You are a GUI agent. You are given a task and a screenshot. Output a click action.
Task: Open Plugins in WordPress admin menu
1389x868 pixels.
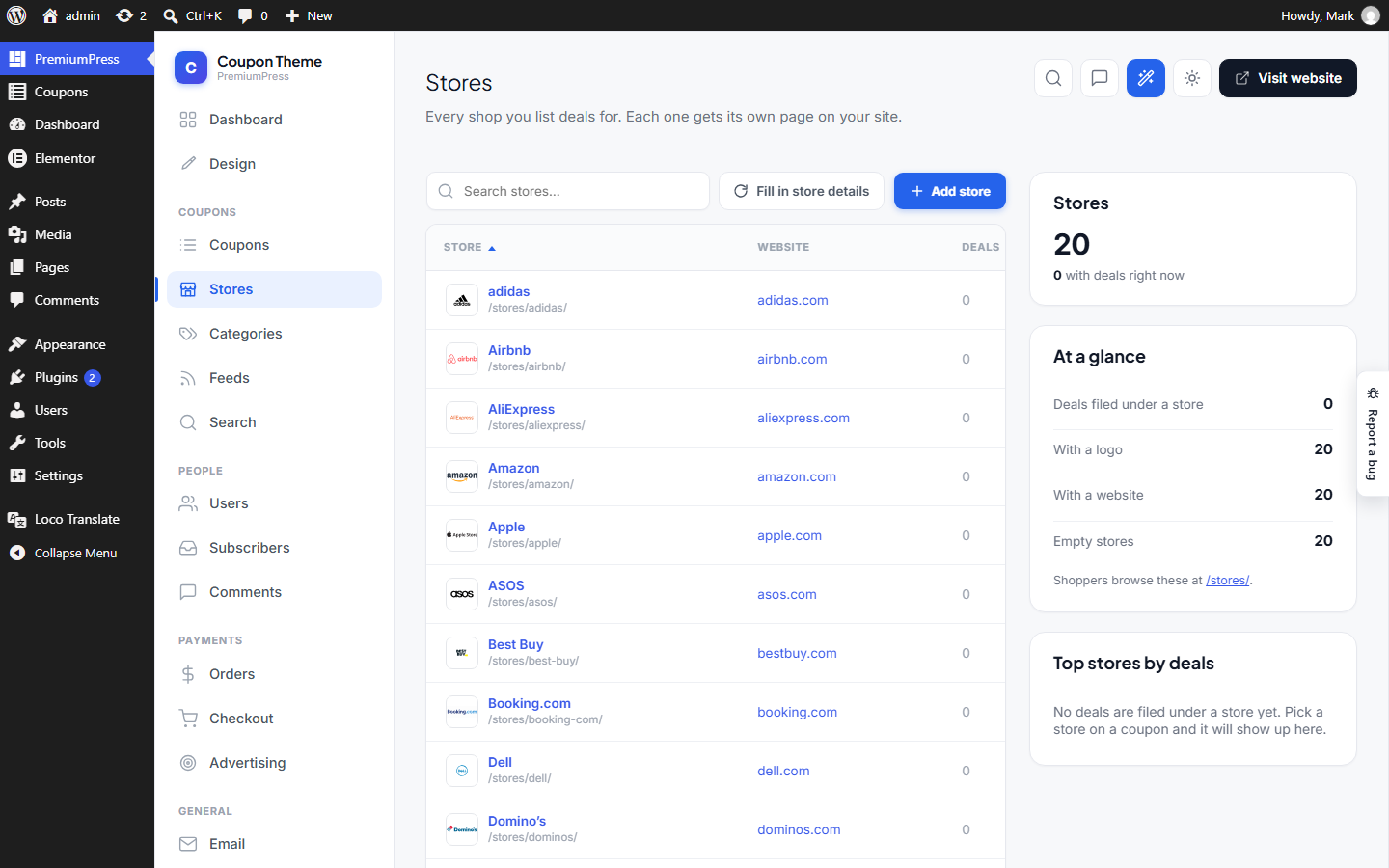pyautogui.click(x=77, y=377)
